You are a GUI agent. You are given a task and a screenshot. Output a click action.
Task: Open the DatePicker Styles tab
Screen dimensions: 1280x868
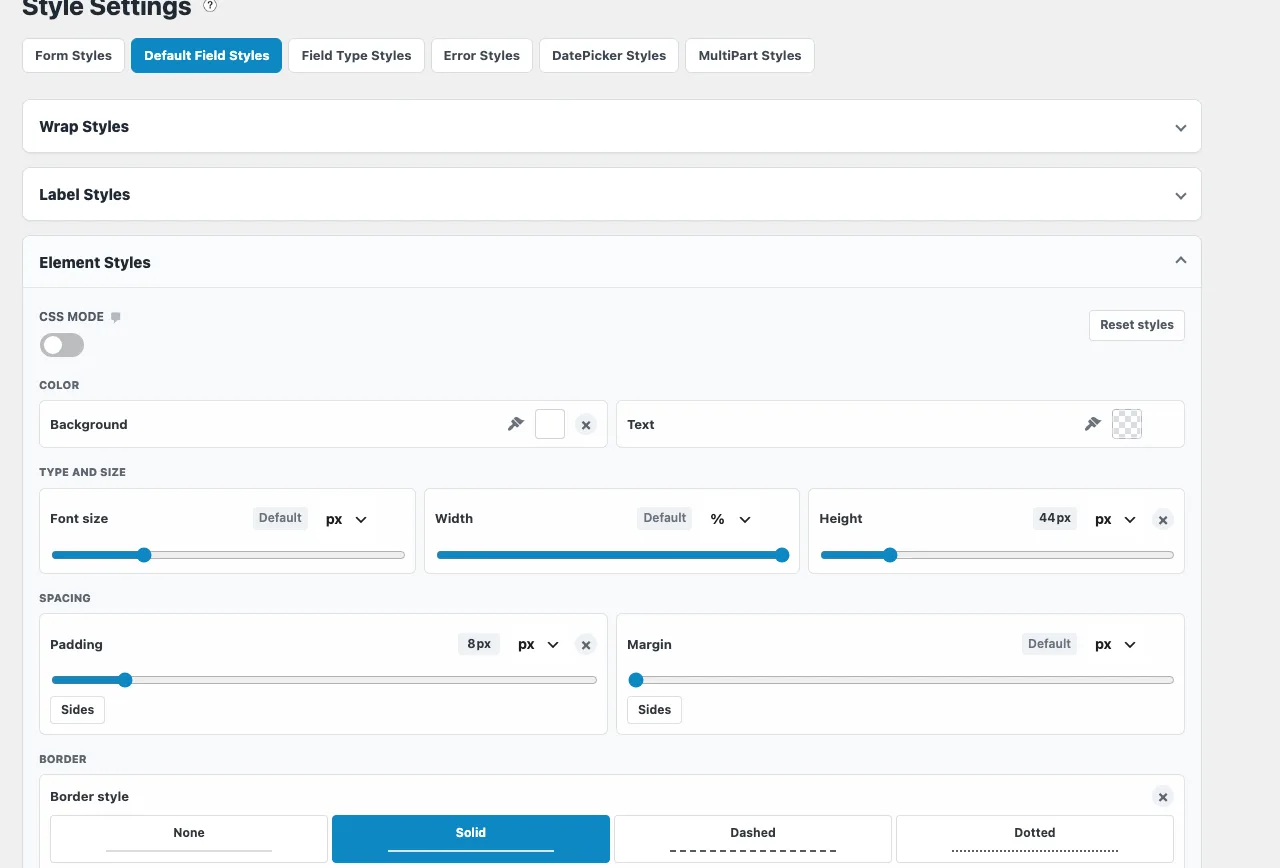pyautogui.click(x=609, y=56)
